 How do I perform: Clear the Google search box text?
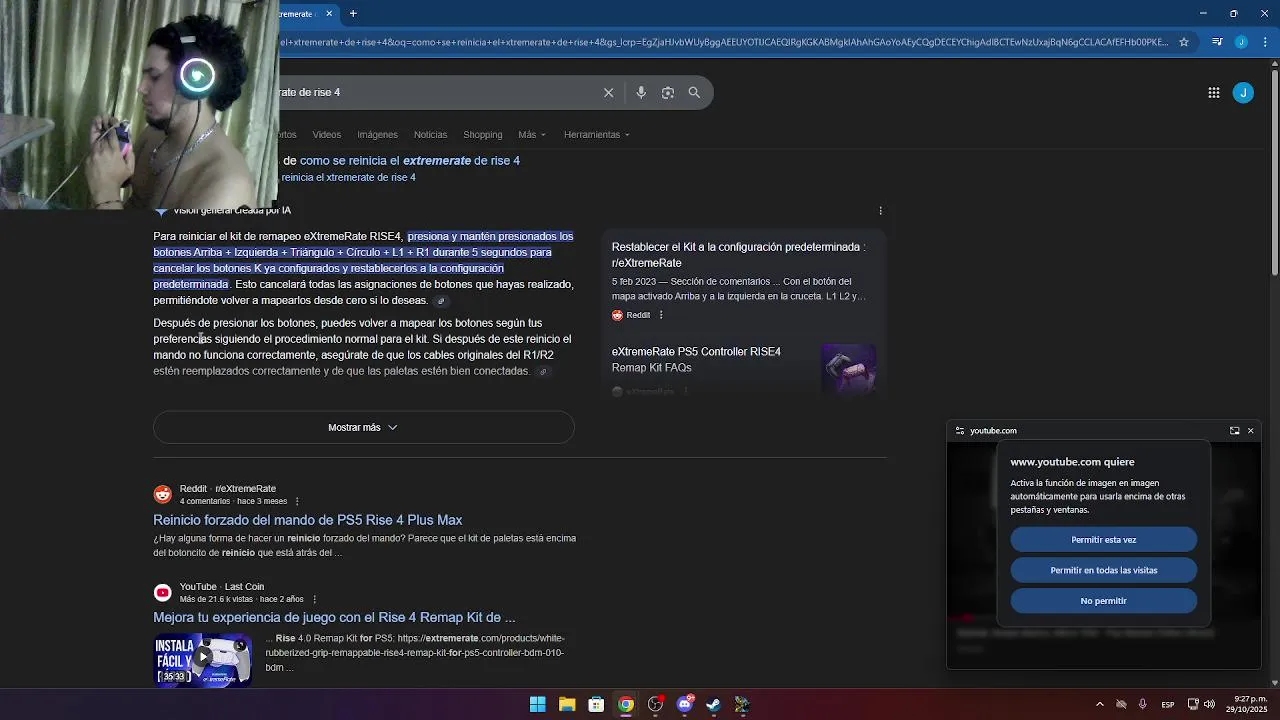point(608,92)
